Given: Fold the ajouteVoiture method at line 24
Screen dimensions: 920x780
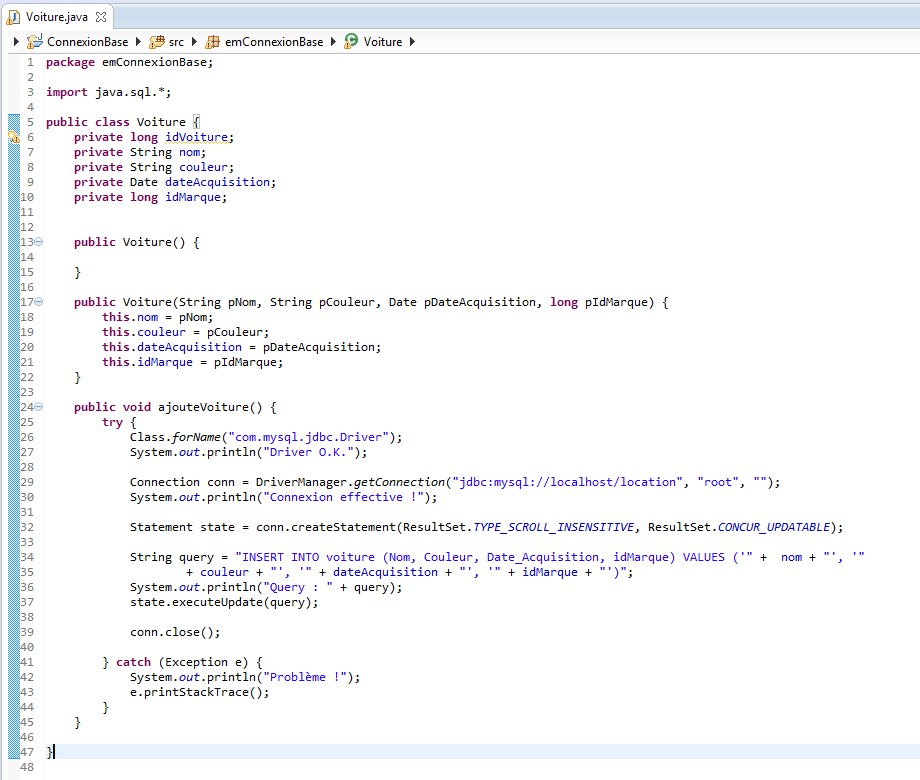Looking at the screenshot, I should tap(39, 407).
